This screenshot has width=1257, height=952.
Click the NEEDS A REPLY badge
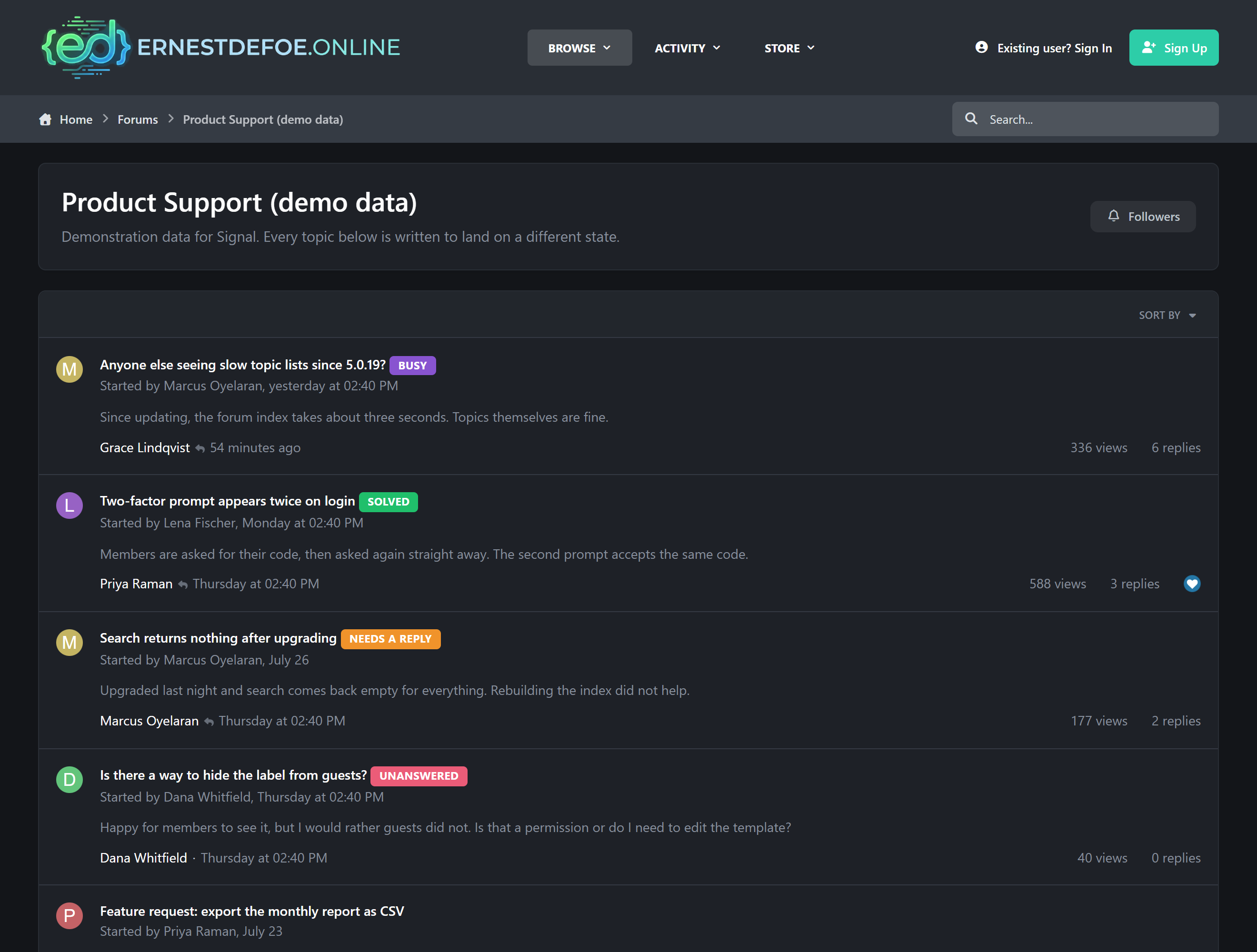(390, 638)
